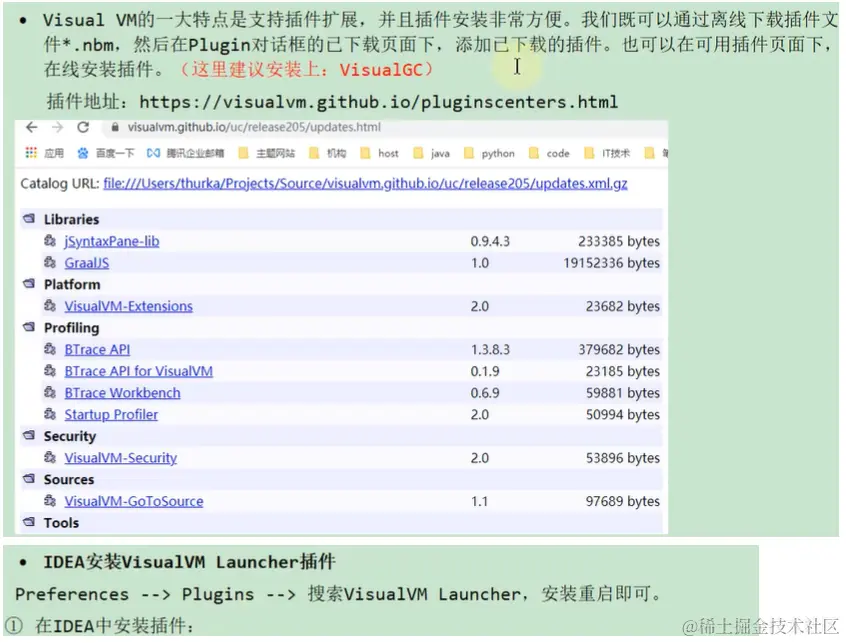
Task: Open the VisualVM-GoToSource link
Action: coord(134,501)
